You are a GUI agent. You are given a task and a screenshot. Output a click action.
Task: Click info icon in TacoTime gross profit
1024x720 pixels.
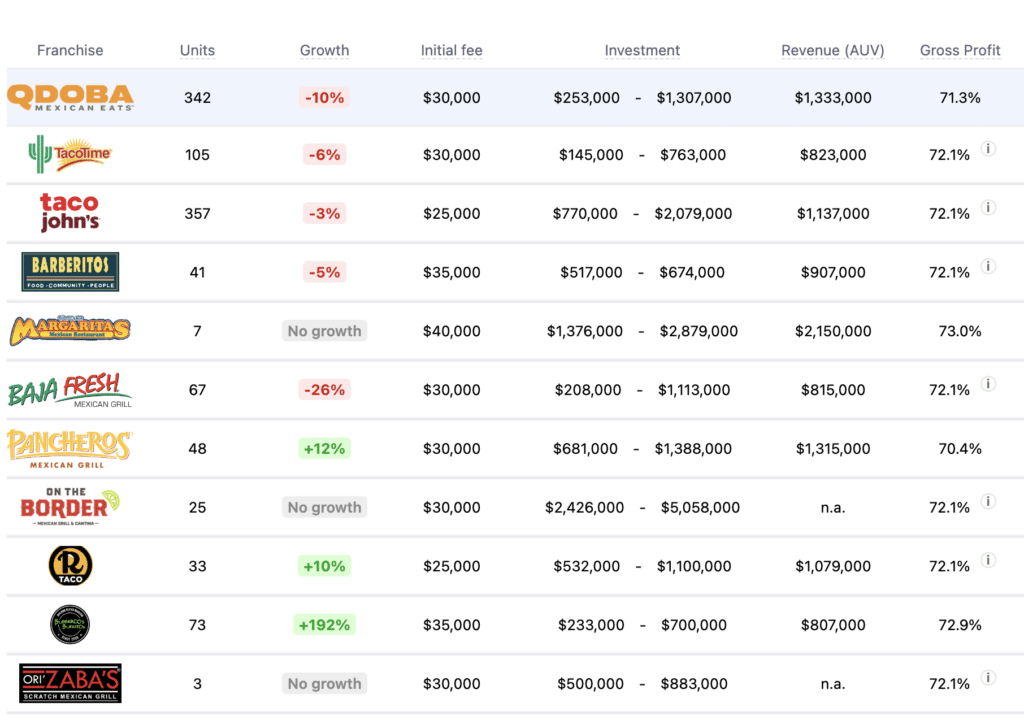click(989, 149)
